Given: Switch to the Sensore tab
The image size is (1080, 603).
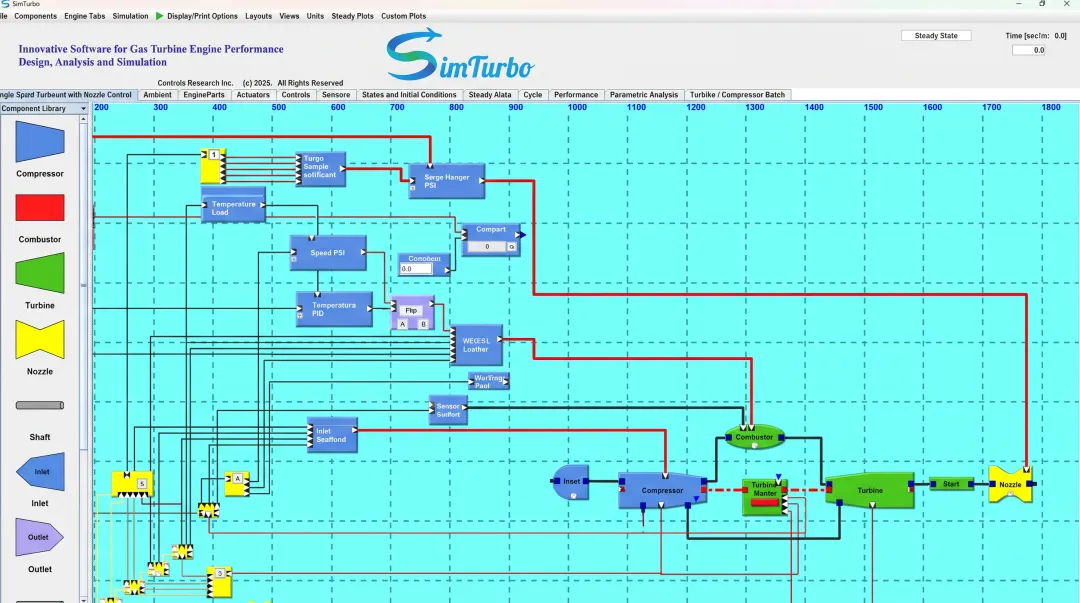Looking at the screenshot, I should 336,94.
